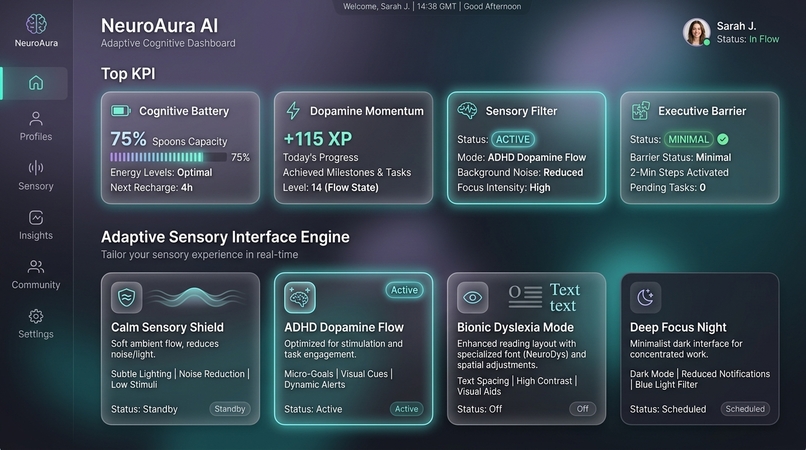Click the 'Status: Off' label

(x=480, y=409)
